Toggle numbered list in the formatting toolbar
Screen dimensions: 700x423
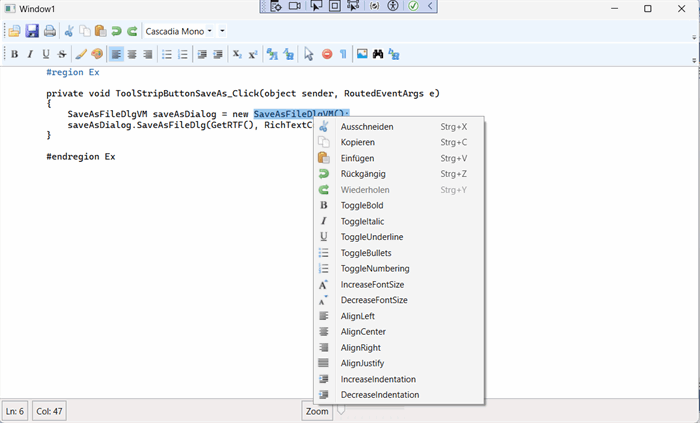(183, 54)
